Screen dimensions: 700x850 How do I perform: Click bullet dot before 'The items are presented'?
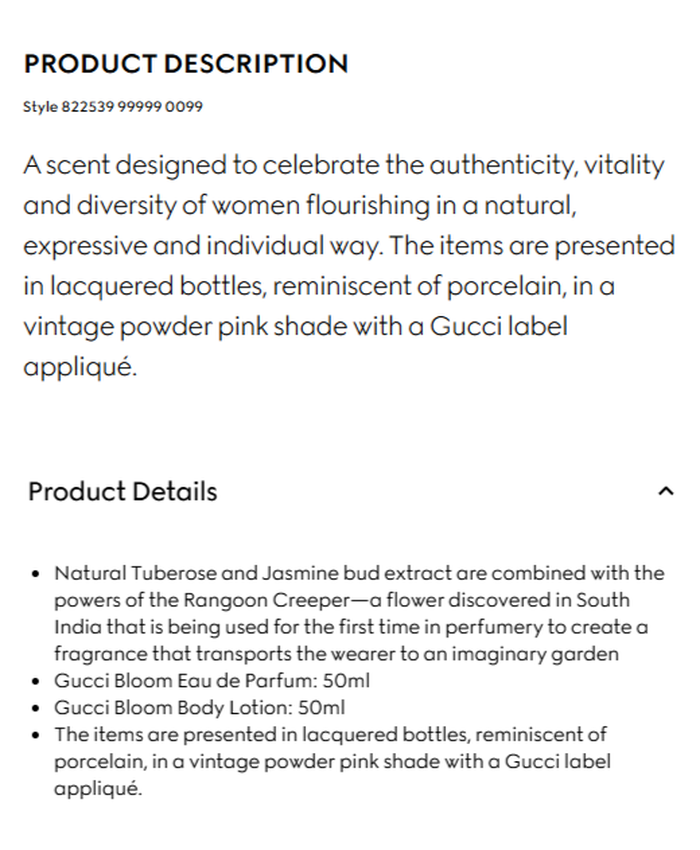click(x=36, y=736)
